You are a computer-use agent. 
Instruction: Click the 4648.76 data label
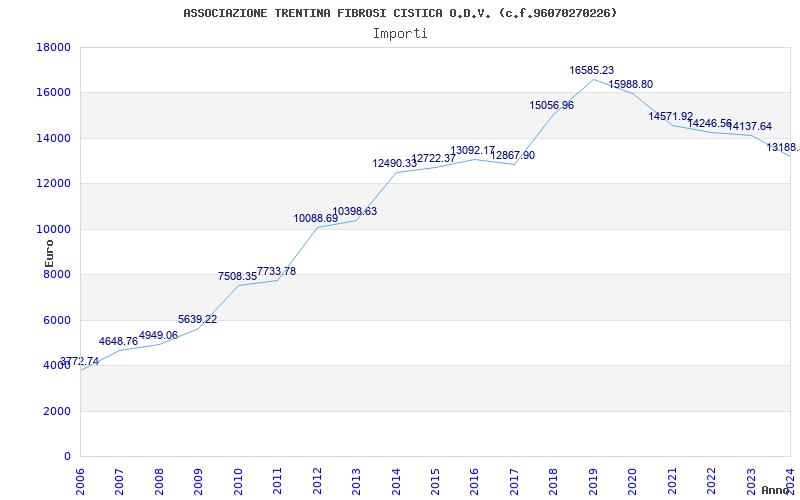[x=118, y=341]
